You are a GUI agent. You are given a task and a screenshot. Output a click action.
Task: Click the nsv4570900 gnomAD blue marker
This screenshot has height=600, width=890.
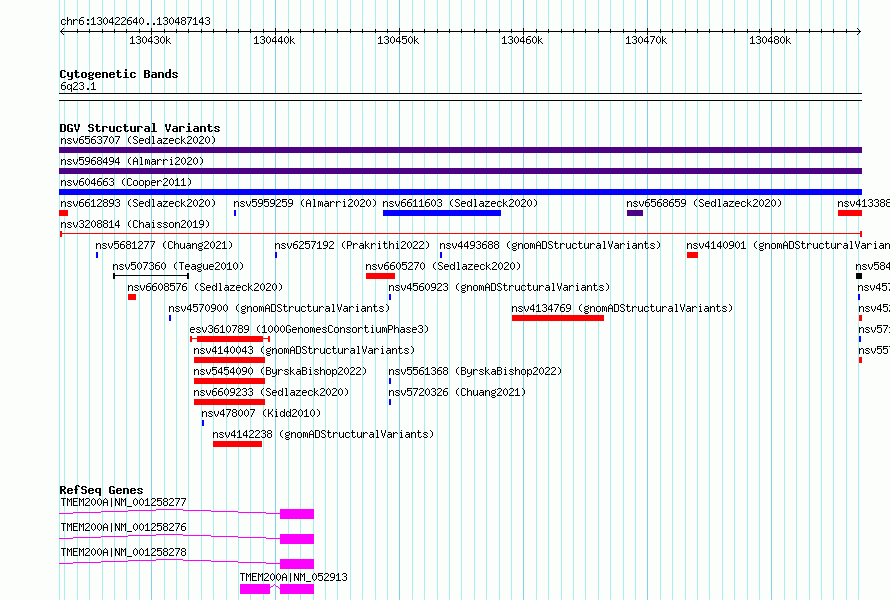click(170, 318)
